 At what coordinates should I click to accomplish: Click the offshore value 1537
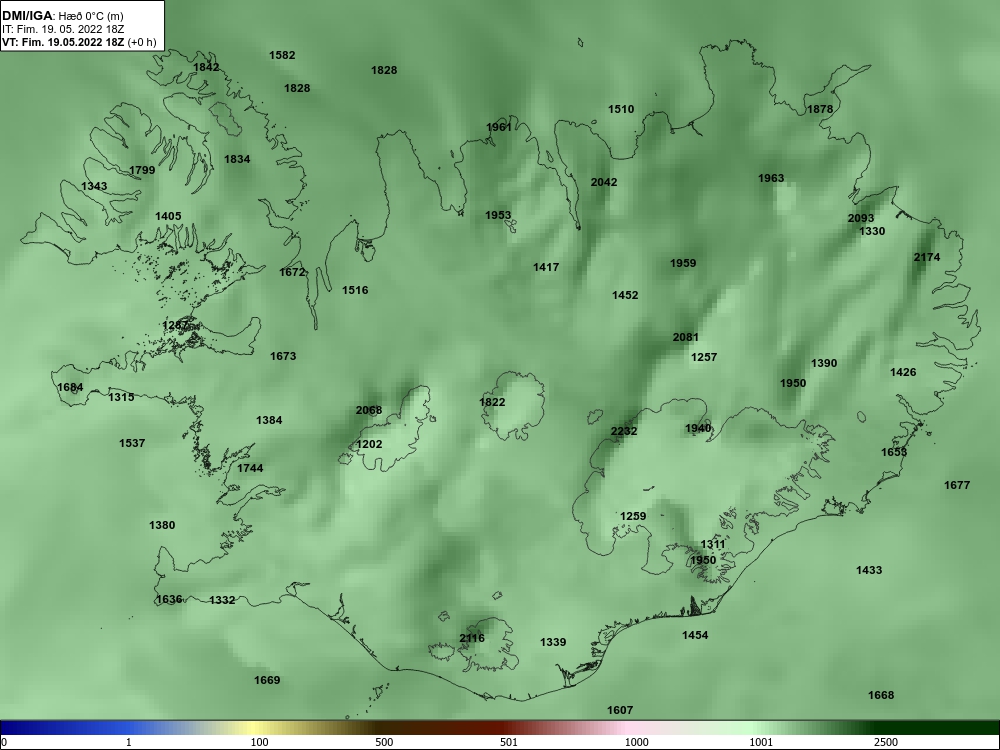(x=131, y=443)
